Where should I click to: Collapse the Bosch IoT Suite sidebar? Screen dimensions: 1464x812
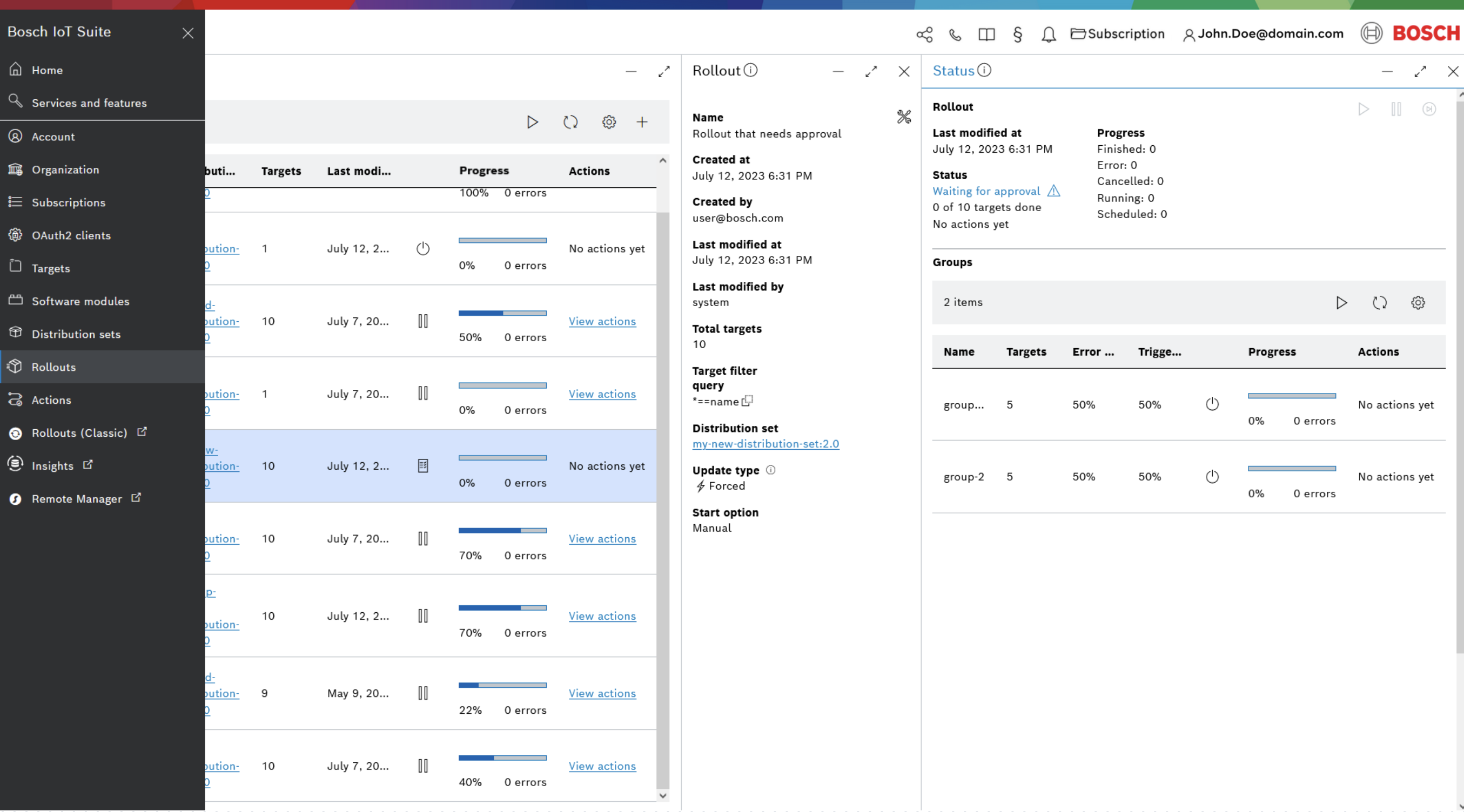pyautogui.click(x=187, y=33)
